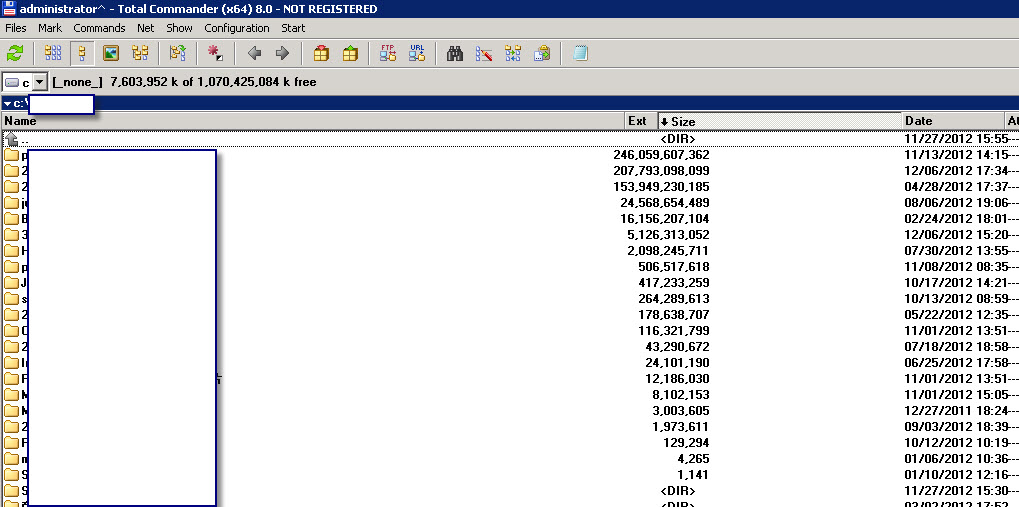This screenshot has width=1019, height=507.
Task: Open the Net menu
Action: [x=146, y=28]
